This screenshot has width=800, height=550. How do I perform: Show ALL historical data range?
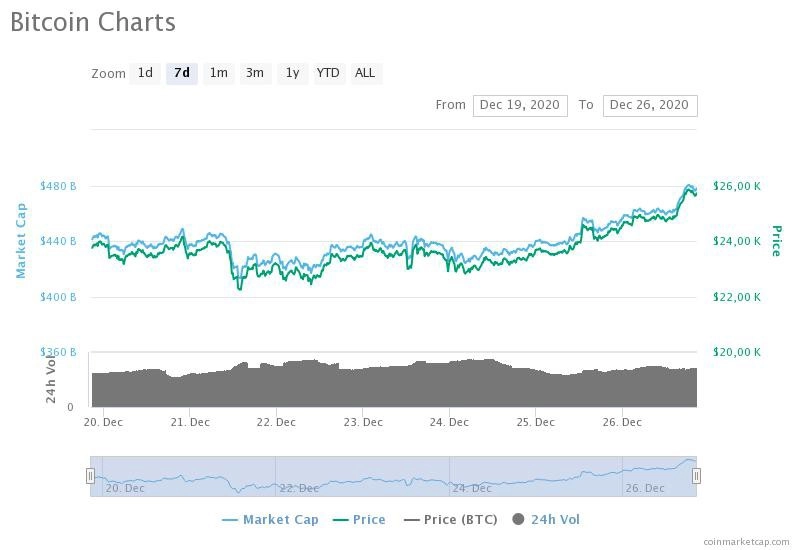(365, 73)
